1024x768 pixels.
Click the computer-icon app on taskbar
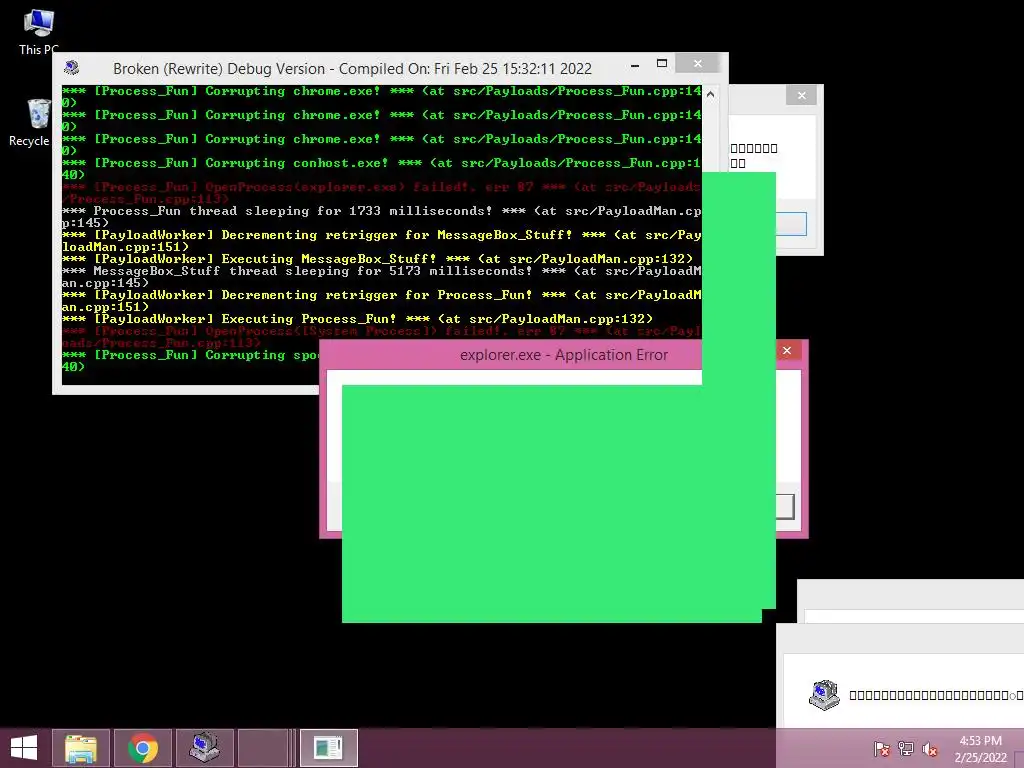coord(204,748)
